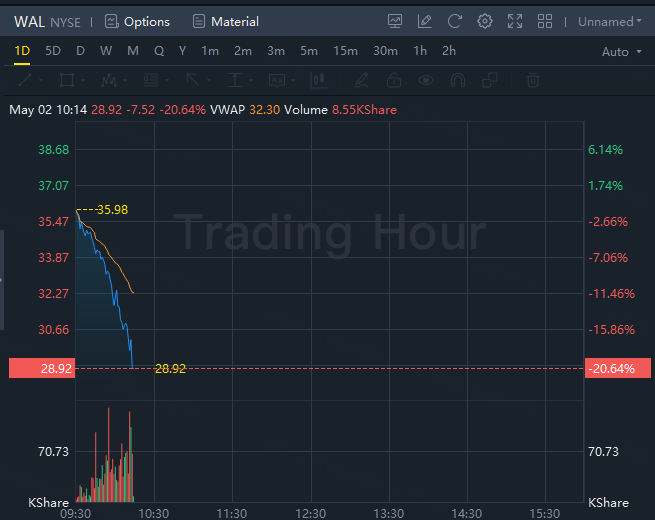
Task: Open the chart monitor display icon
Action: click(x=395, y=21)
